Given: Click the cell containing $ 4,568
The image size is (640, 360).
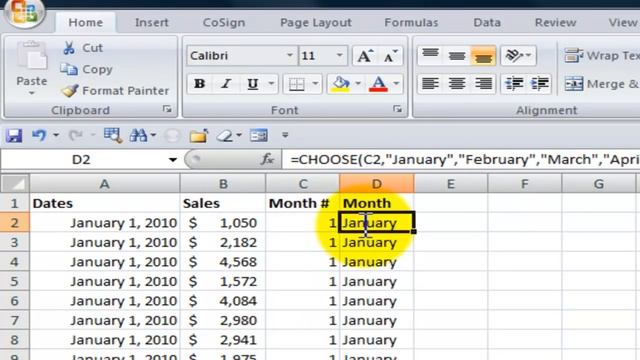Looking at the screenshot, I should 223,262.
